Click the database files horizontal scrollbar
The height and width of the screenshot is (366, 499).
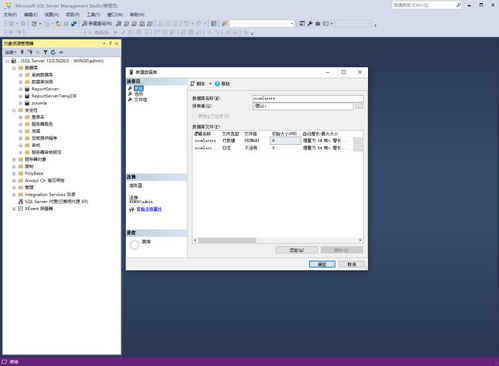click(278, 240)
